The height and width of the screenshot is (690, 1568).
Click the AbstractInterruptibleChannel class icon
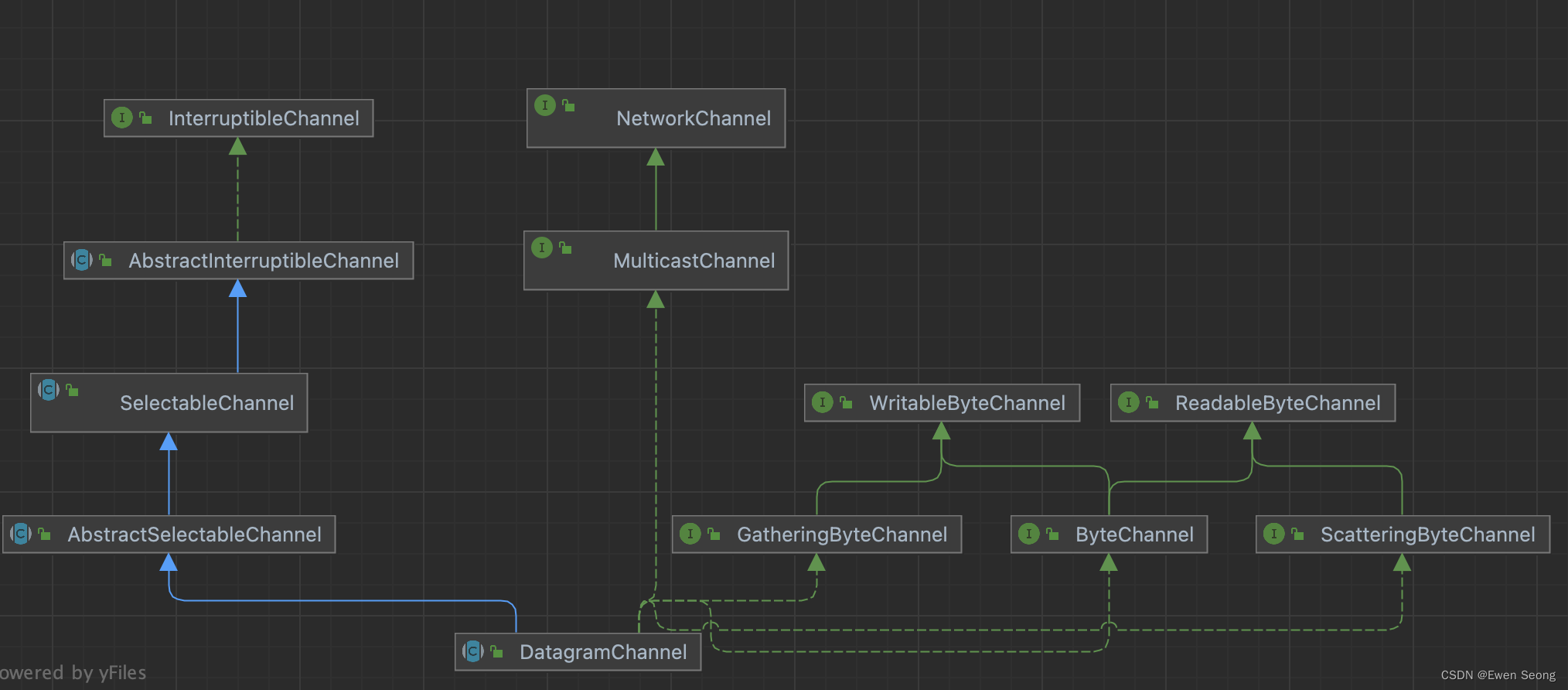pos(82,260)
